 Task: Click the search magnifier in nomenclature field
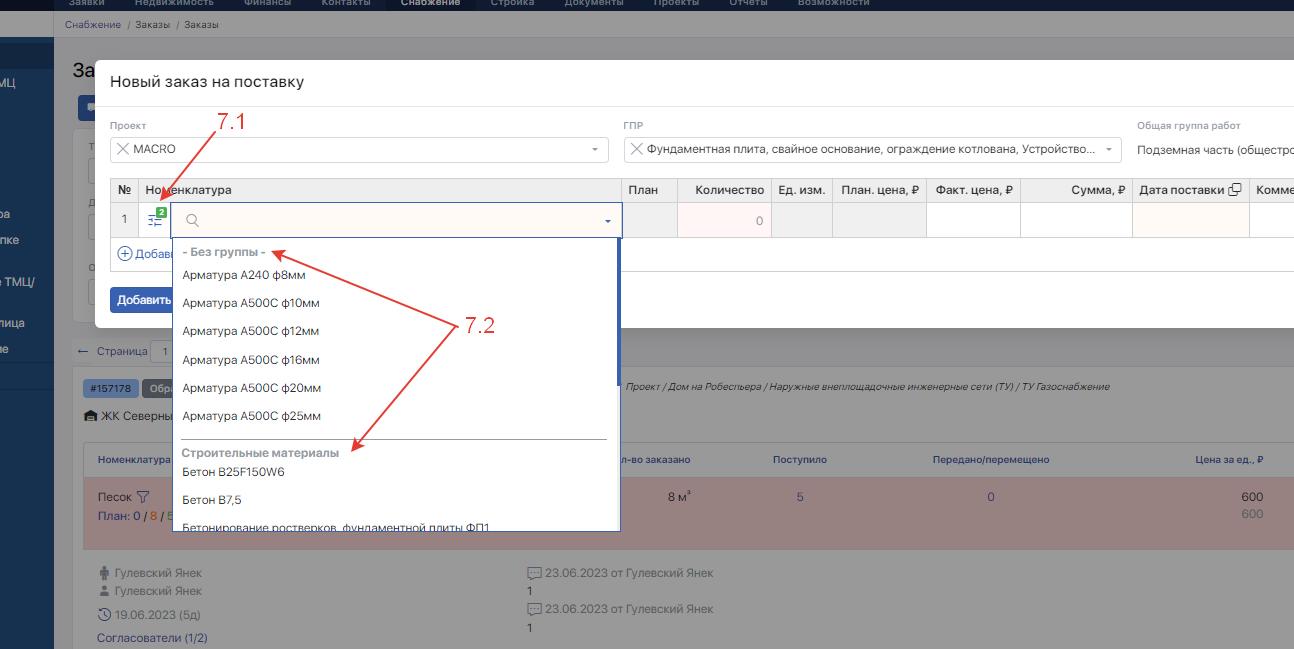pyautogui.click(x=193, y=221)
